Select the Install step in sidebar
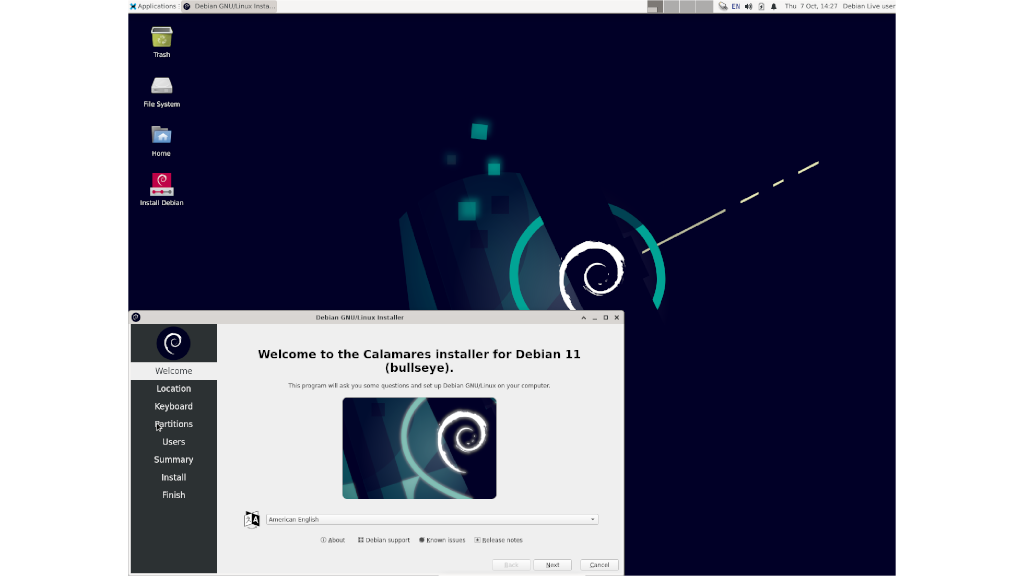 (174, 477)
